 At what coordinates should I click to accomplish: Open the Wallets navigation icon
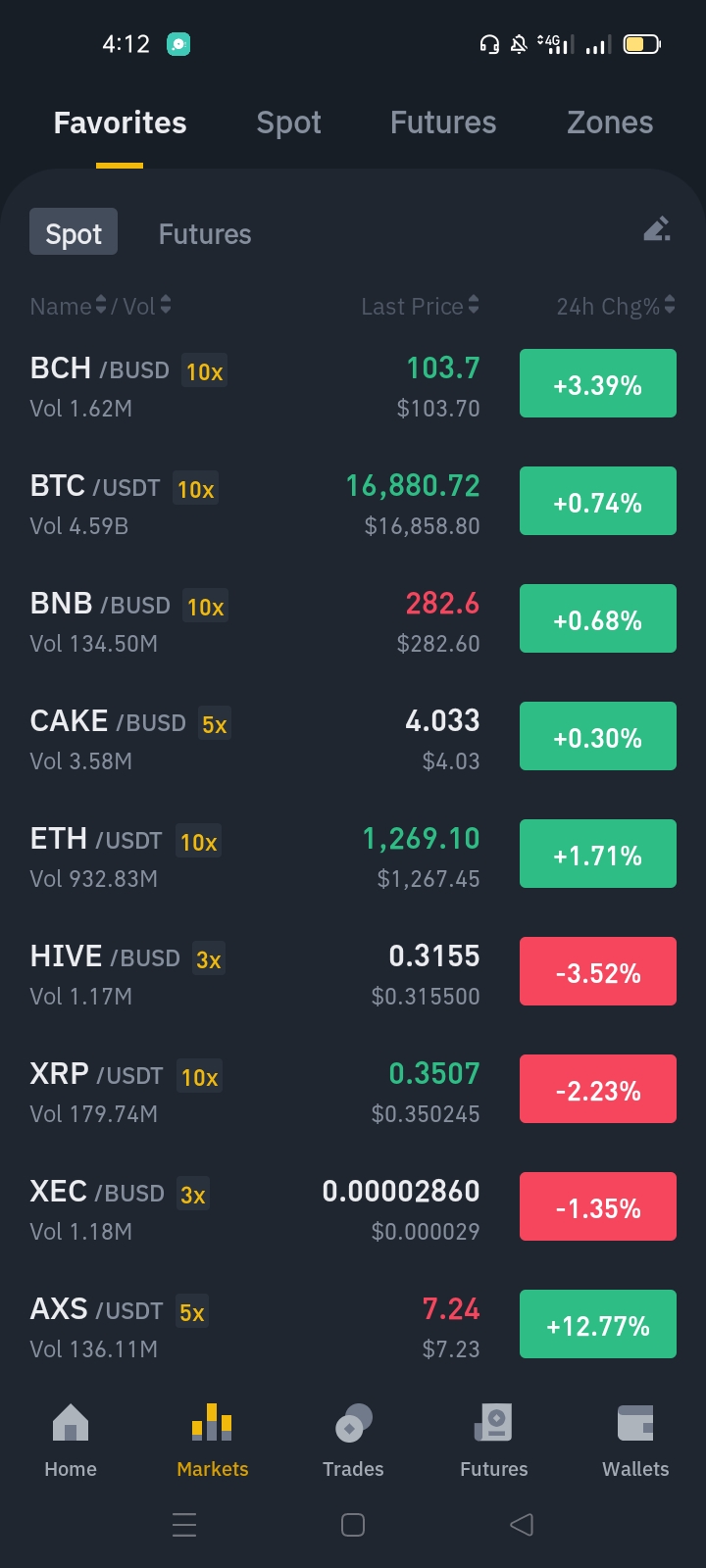(635, 1423)
